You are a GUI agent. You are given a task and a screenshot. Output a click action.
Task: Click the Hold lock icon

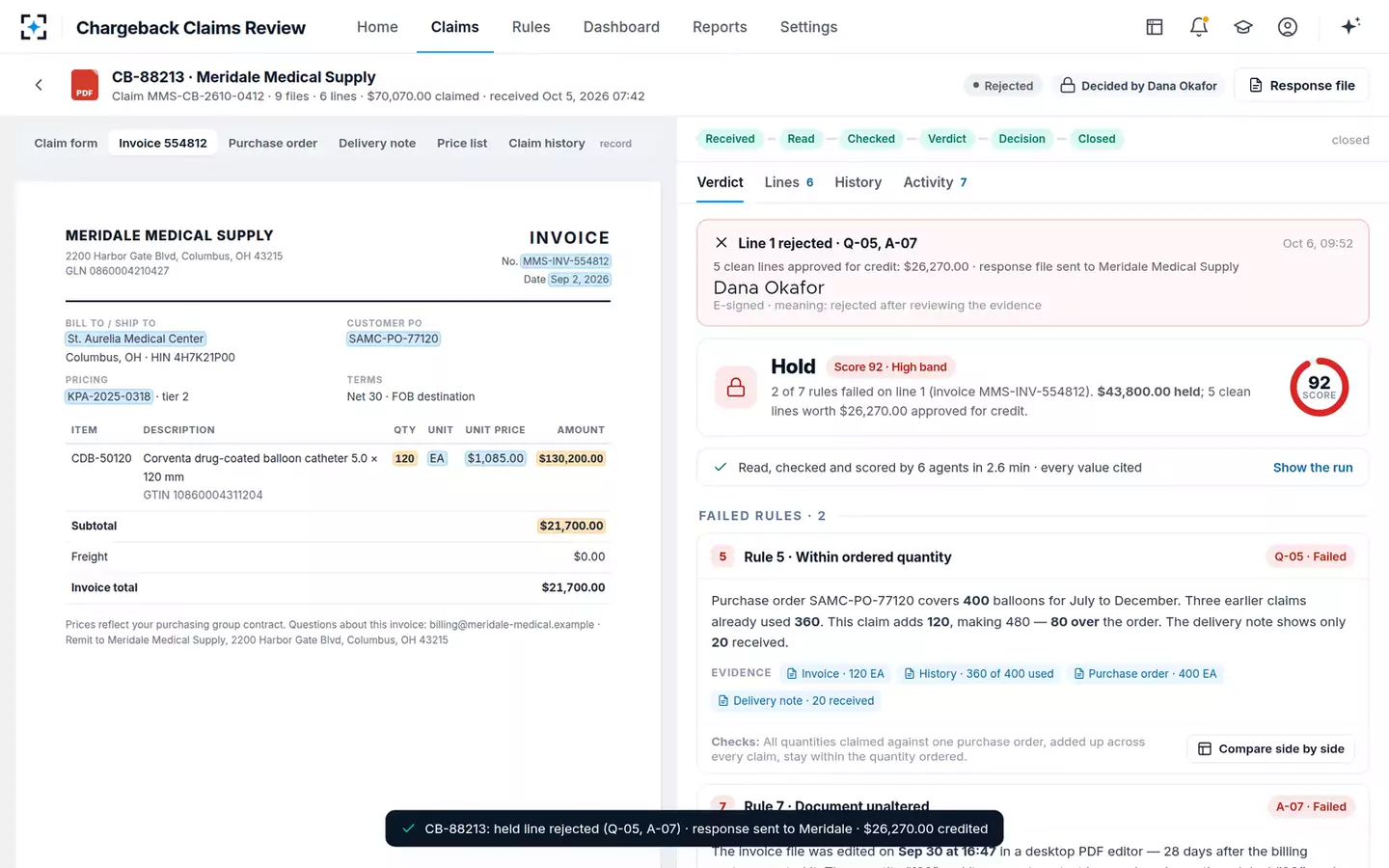pyautogui.click(x=735, y=388)
